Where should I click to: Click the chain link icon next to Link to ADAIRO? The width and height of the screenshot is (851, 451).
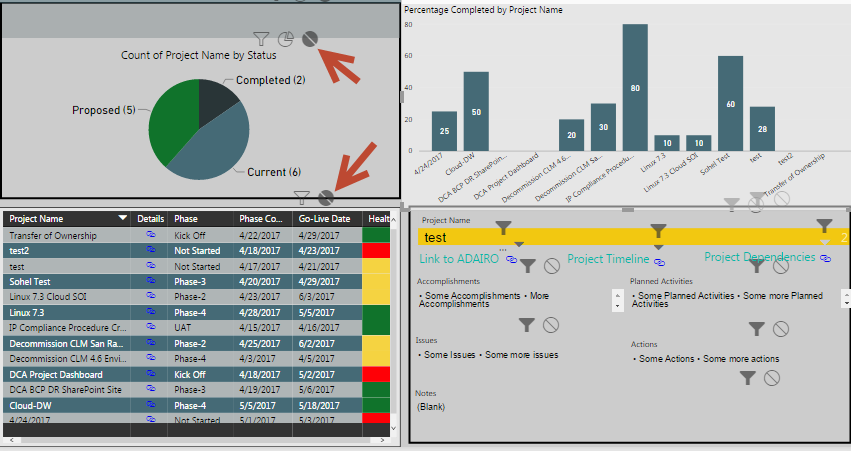click(x=511, y=259)
